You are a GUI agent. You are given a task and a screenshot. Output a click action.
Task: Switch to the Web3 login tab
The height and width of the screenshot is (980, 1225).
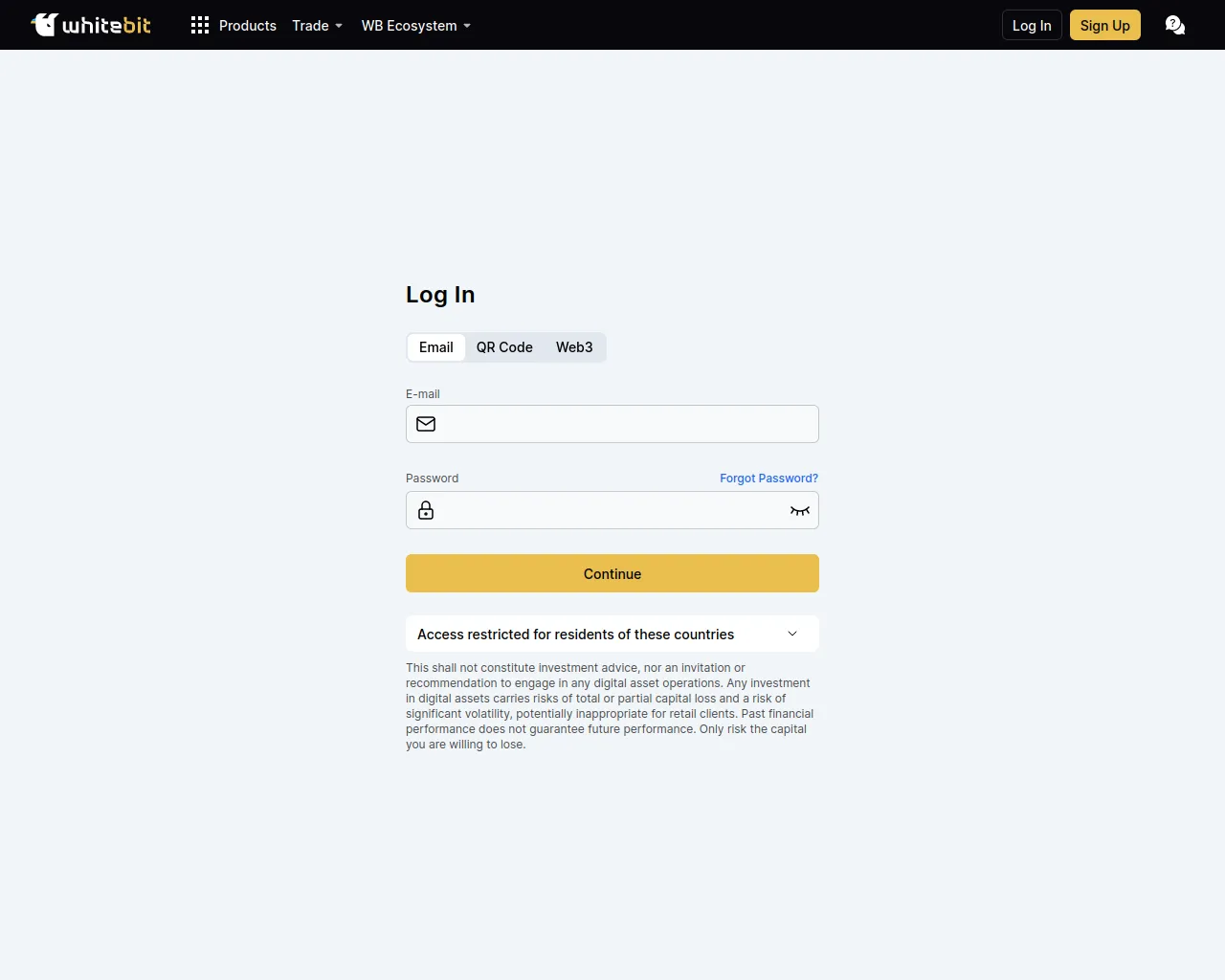(x=574, y=347)
